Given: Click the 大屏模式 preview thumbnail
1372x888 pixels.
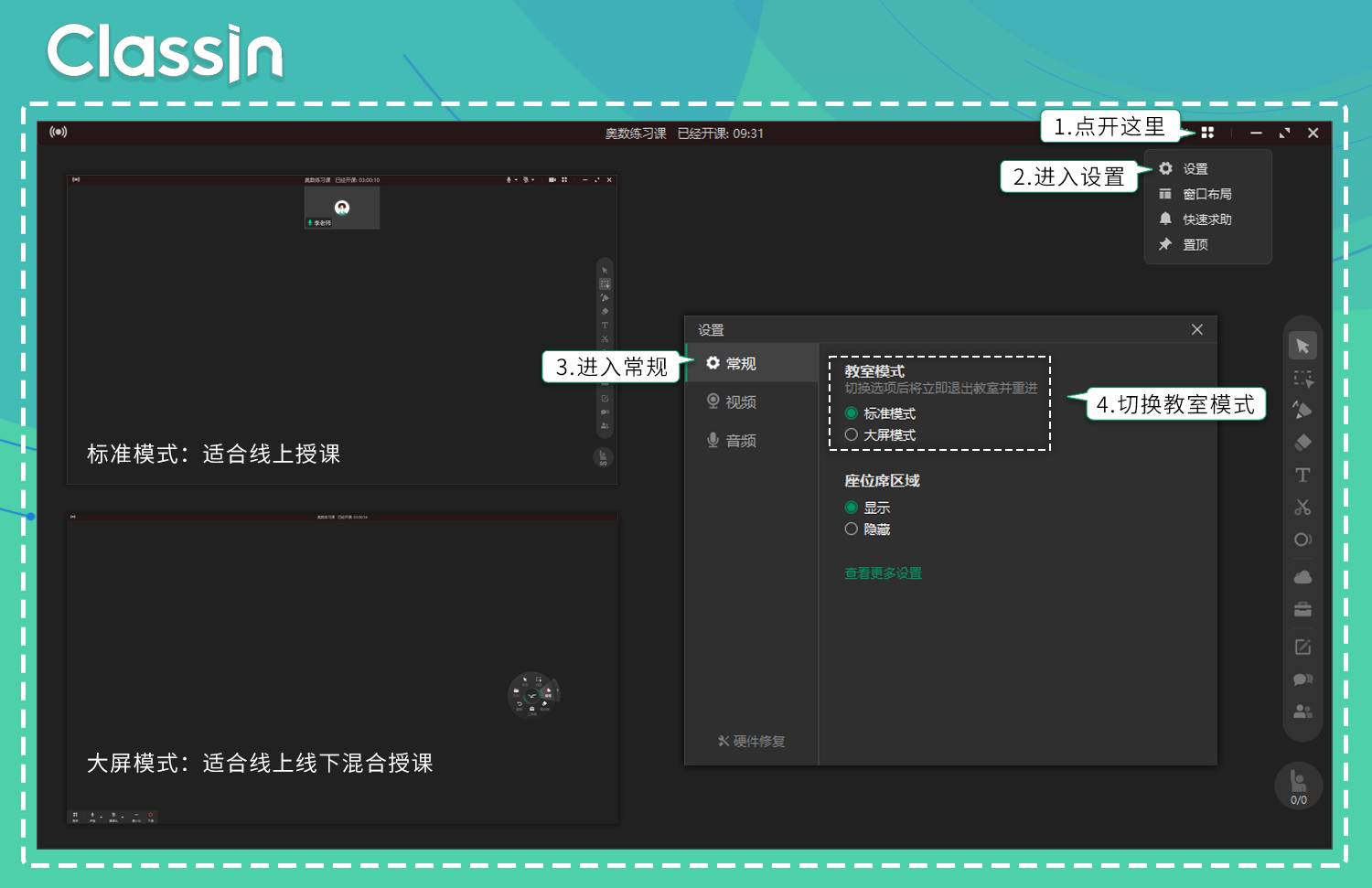Looking at the screenshot, I should pyautogui.click(x=342, y=668).
